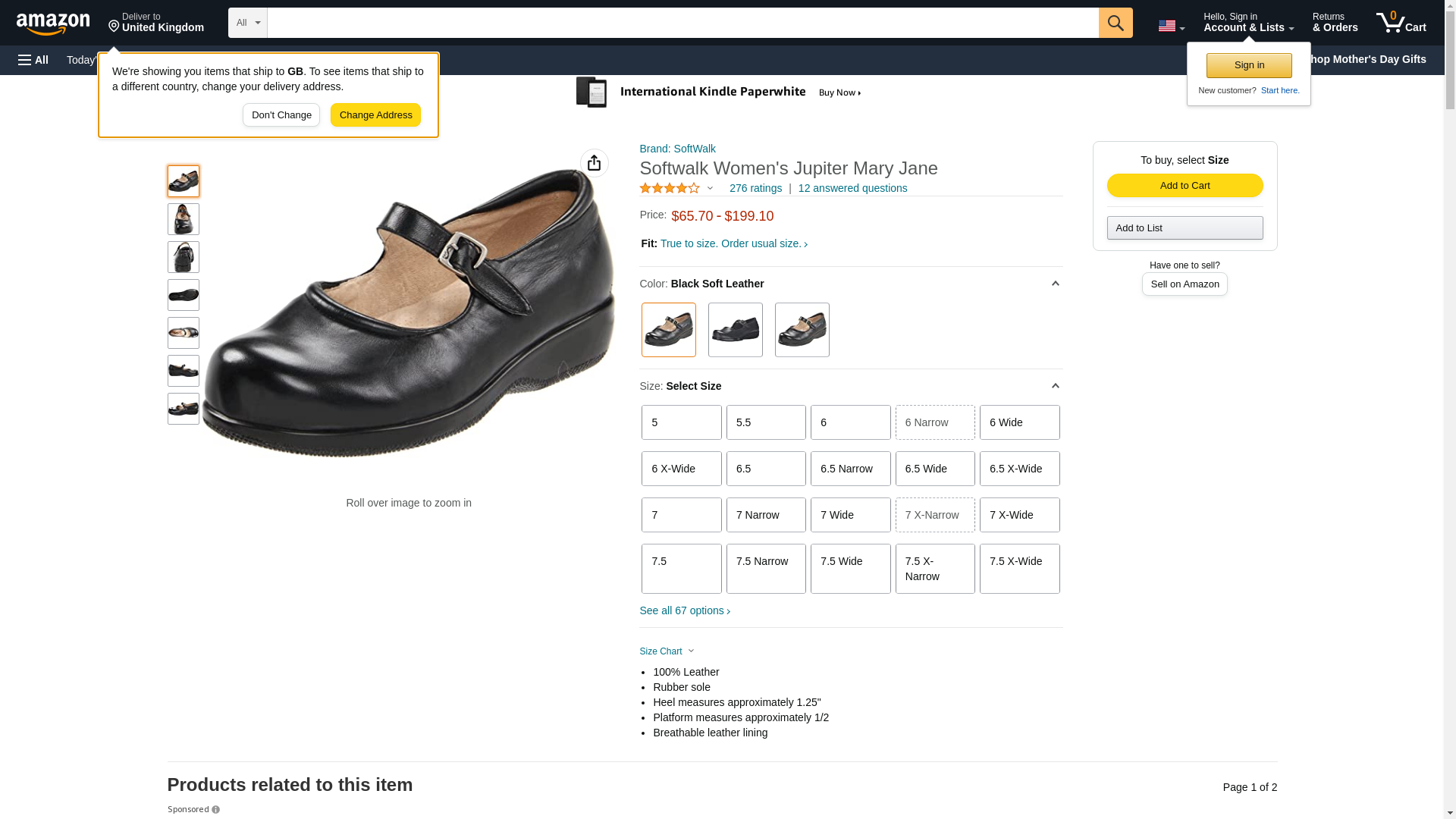The height and width of the screenshot is (819, 1456).
Task: Select size 6.5 Wide
Action: click(x=934, y=469)
